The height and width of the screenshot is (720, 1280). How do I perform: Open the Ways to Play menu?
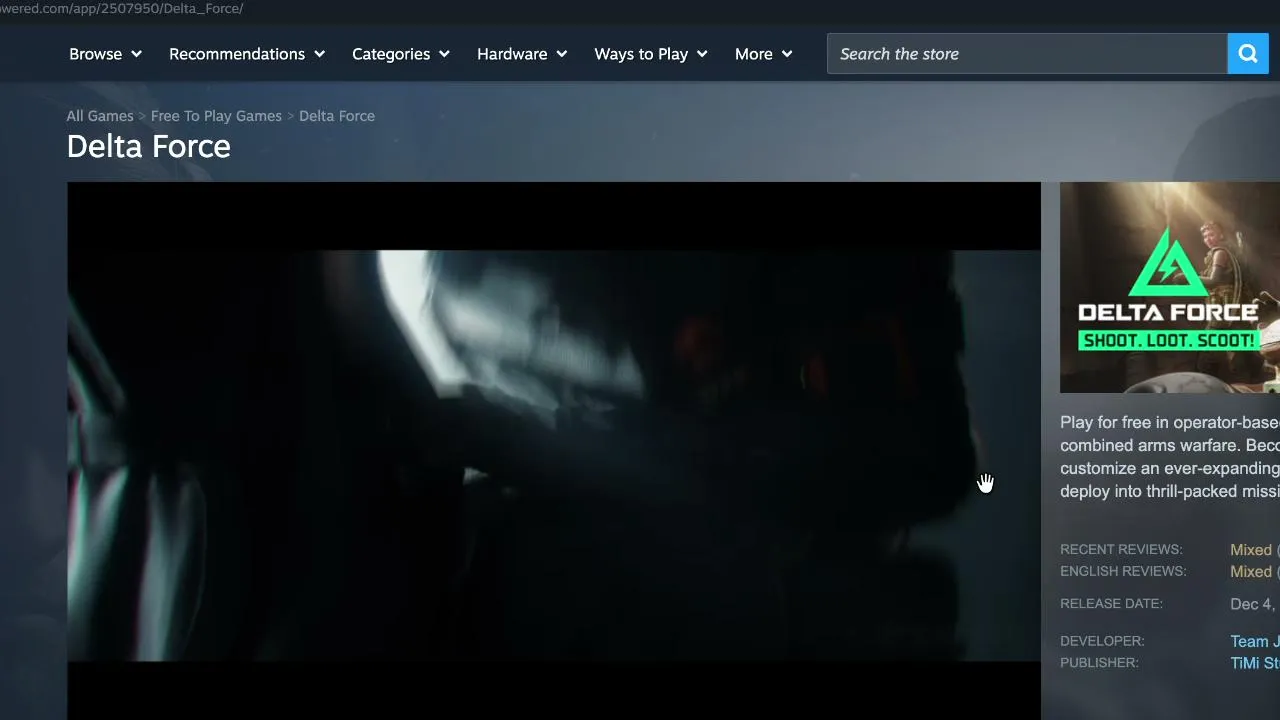click(651, 54)
